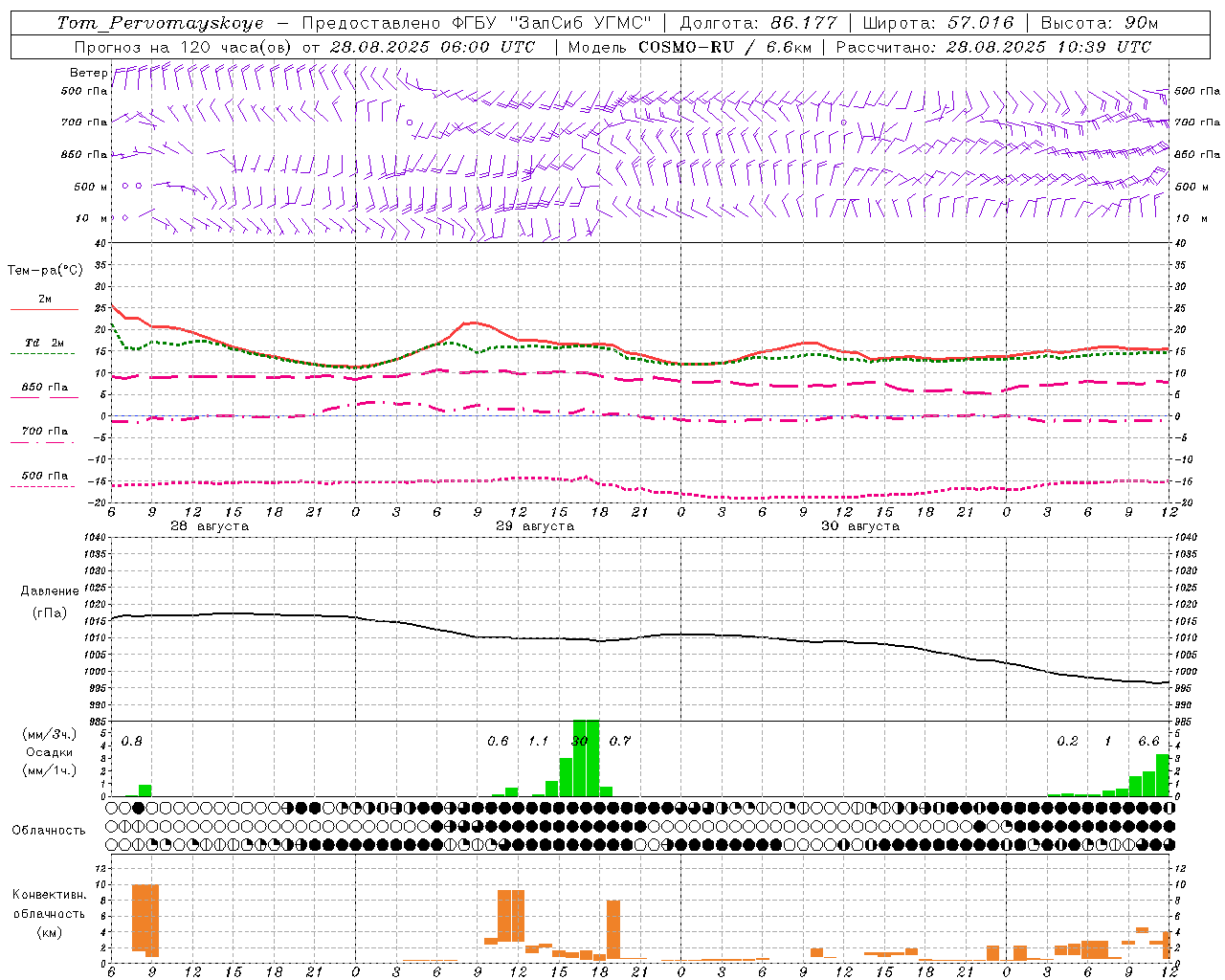Click the 1.1 three-hour precipitation total
This screenshot has width=1225, height=980.
539,742
